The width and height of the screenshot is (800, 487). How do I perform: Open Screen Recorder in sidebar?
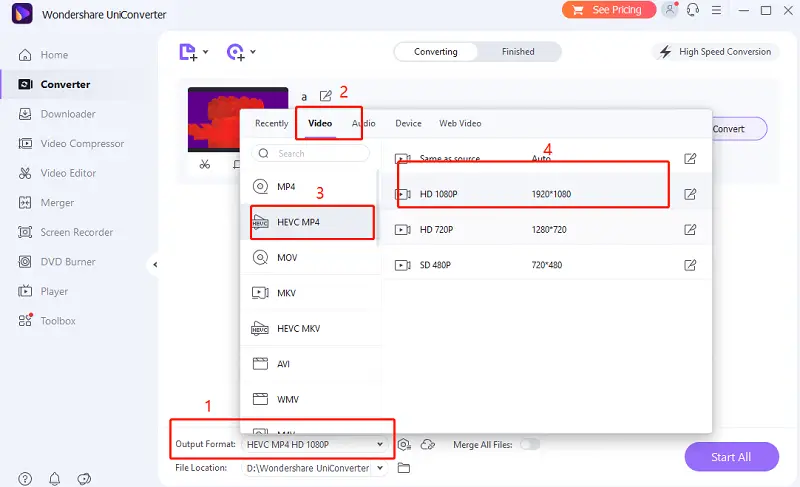[x=65, y=232]
